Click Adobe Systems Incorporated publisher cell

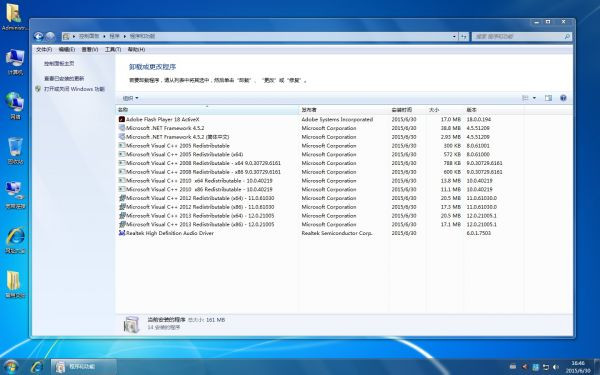(x=337, y=119)
